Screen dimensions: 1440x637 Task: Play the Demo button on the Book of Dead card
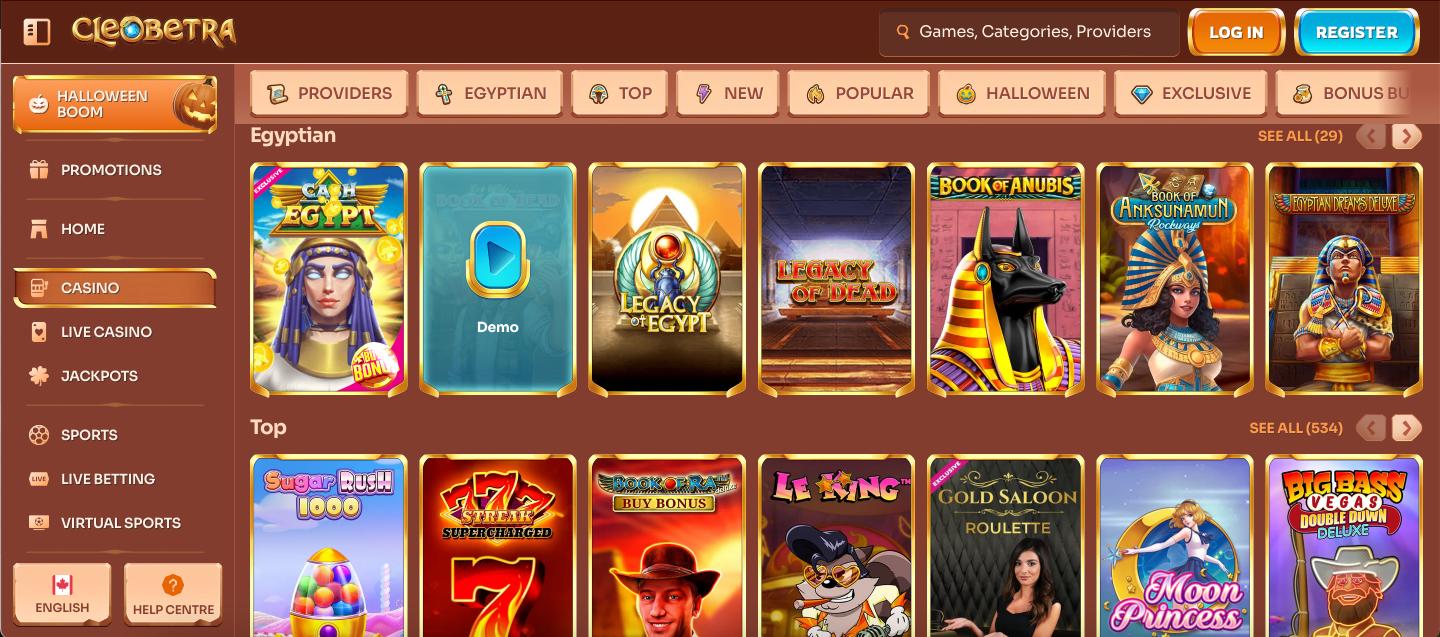pyautogui.click(x=498, y=261)
